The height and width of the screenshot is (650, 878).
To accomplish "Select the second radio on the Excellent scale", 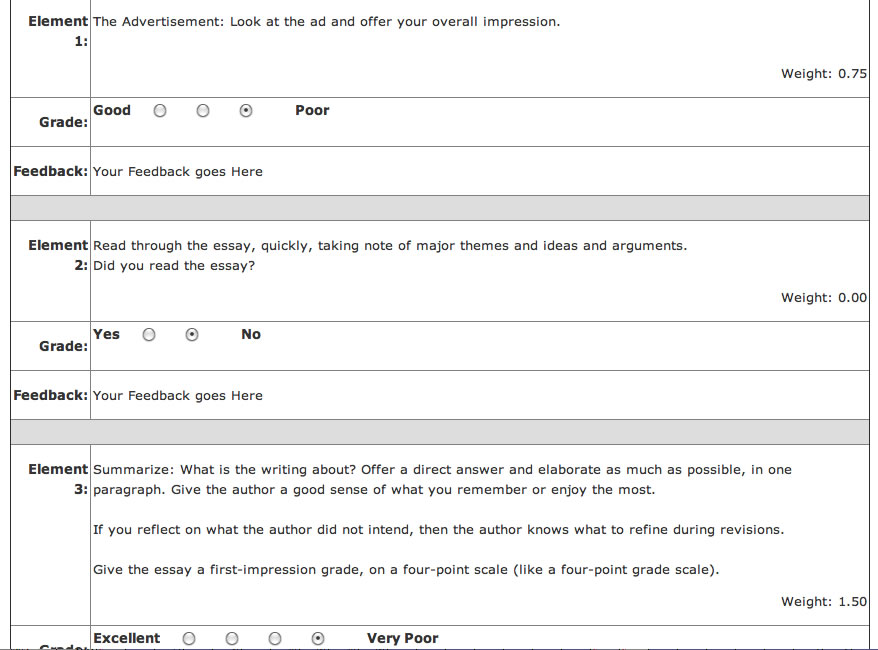I will click(x=231, y=637).
